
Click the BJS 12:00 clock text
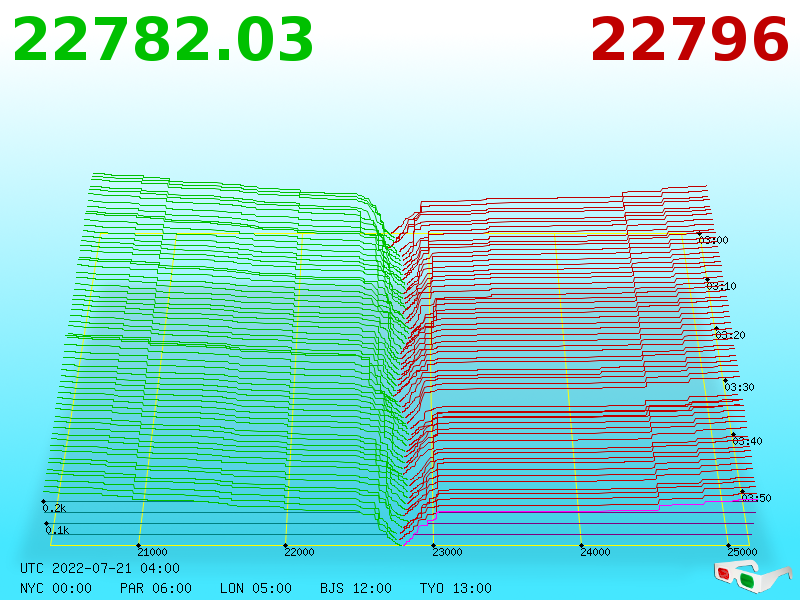[x=356, y=588]
